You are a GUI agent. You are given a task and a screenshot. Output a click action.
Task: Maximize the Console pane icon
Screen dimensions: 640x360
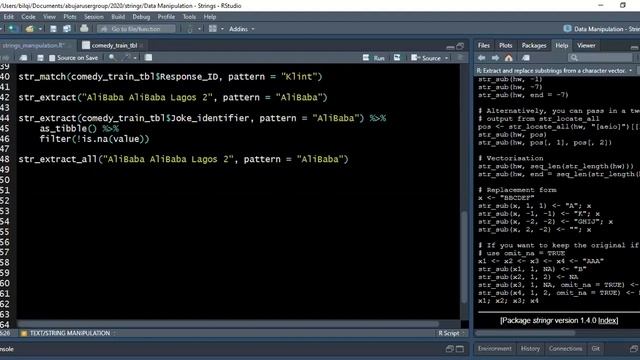pyautogui.click(x=460, y=349)
